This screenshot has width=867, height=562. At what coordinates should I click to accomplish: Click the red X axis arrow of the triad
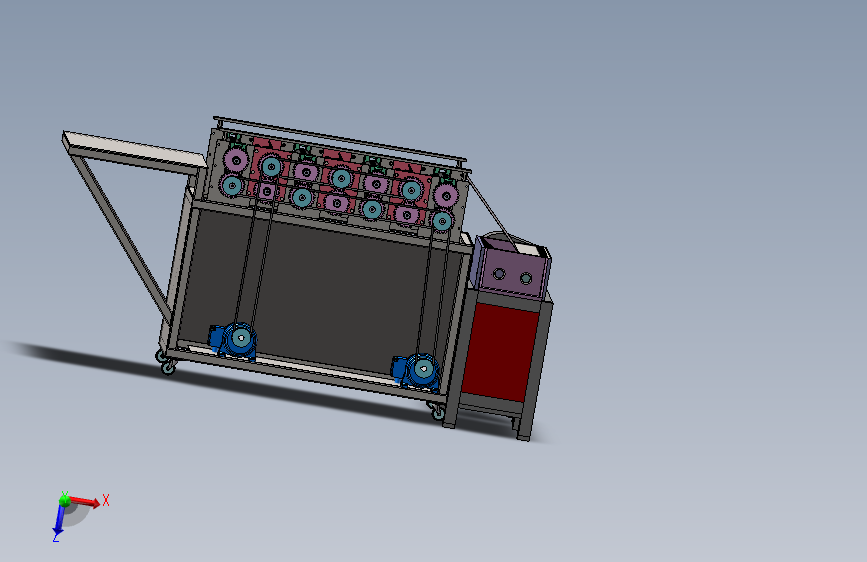84,501
